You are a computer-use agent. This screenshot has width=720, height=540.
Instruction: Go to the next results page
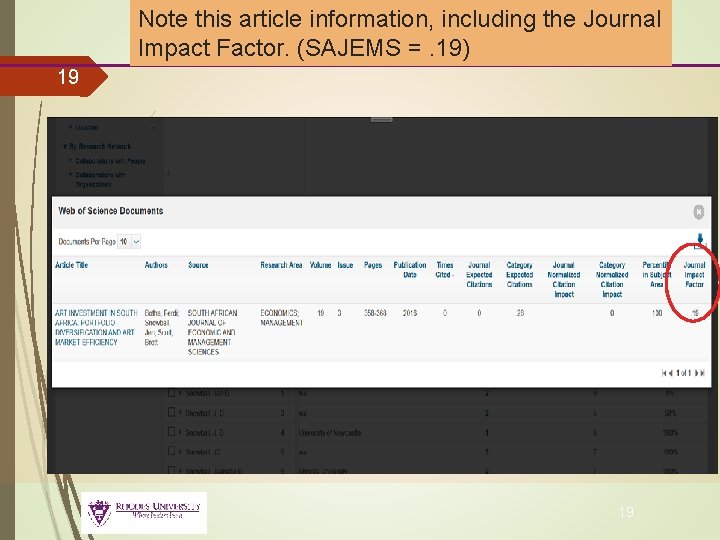696,373
